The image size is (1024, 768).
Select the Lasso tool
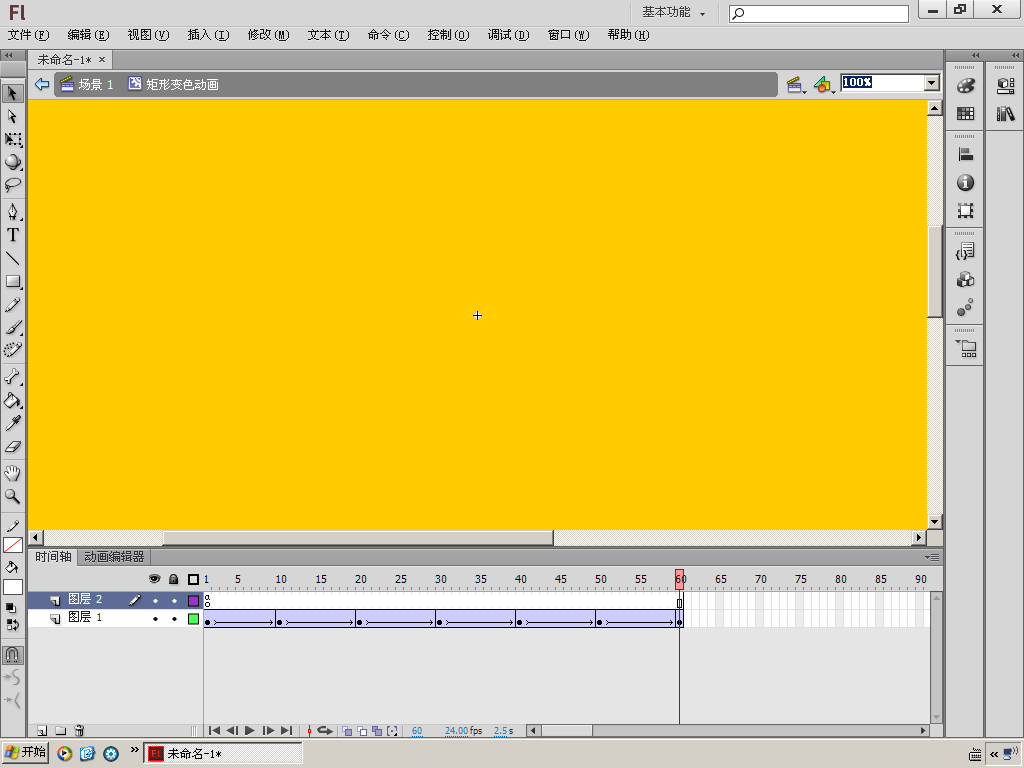pyautogui.click(x=12, y=185)
